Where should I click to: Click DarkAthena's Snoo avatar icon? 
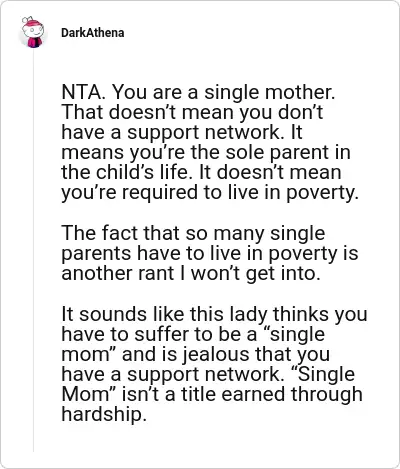click(32, 32)
